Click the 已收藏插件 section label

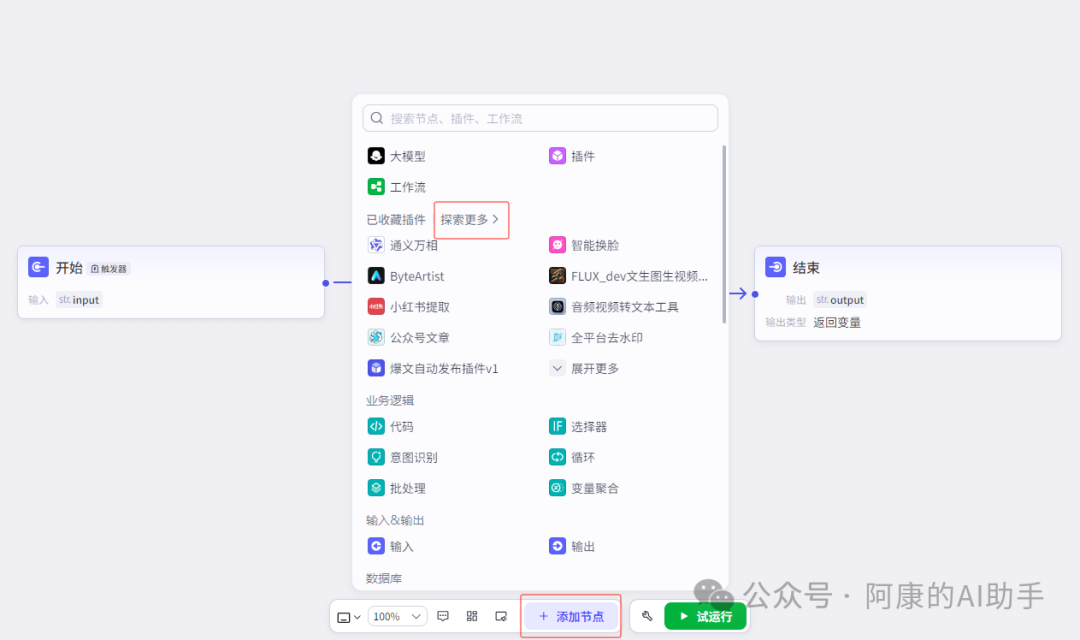pos(396,220)
